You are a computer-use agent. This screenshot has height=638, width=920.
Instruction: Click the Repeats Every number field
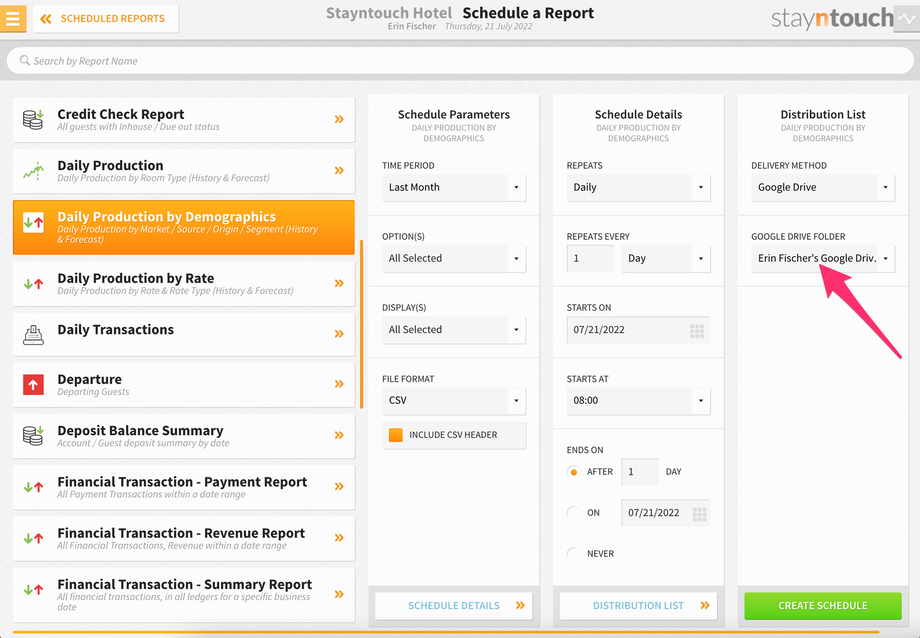[590, 258]
